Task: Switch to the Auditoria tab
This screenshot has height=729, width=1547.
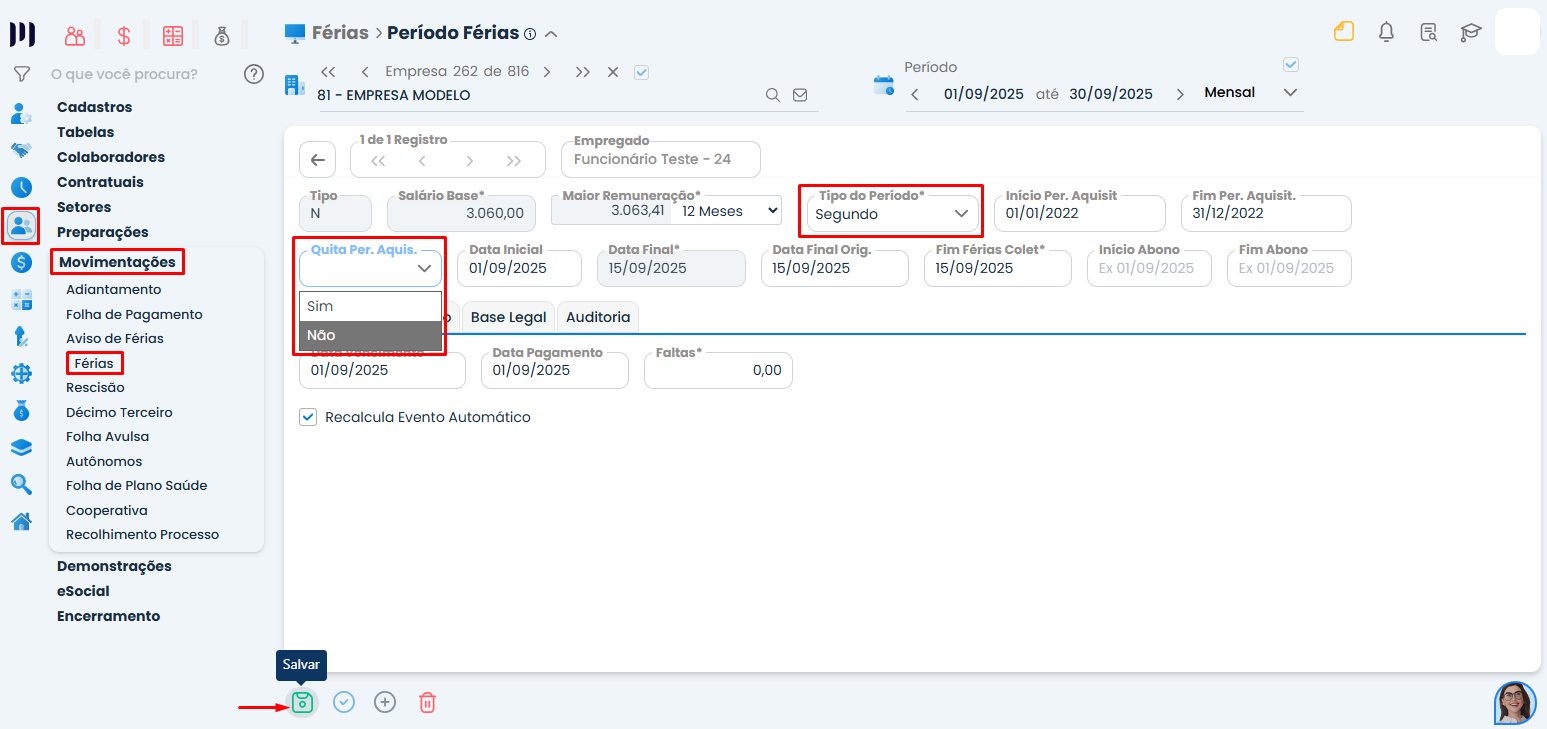Action: click(x=598, y=317)
